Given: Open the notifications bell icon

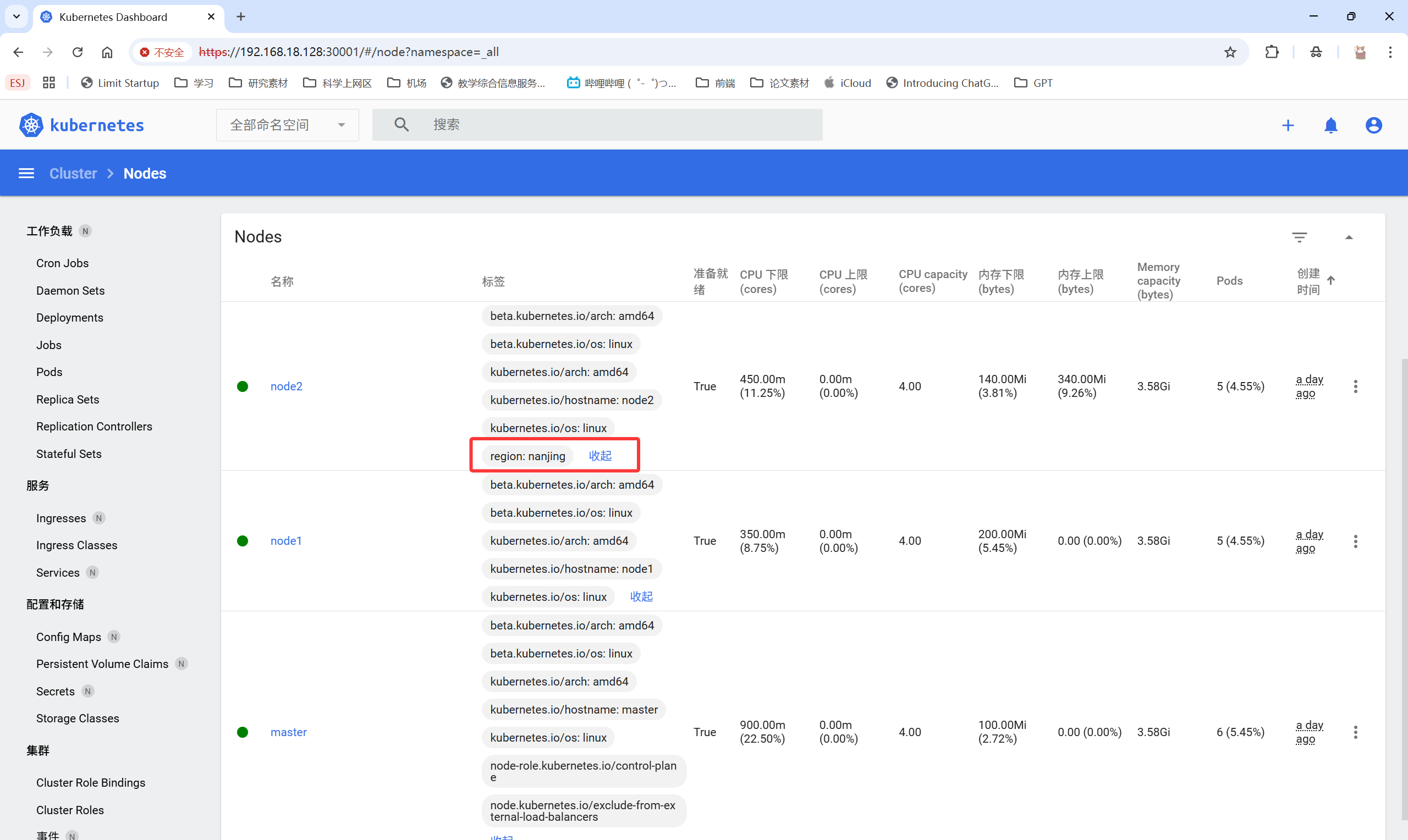Looking at the screenshot, I should (x=1330, y=125).
